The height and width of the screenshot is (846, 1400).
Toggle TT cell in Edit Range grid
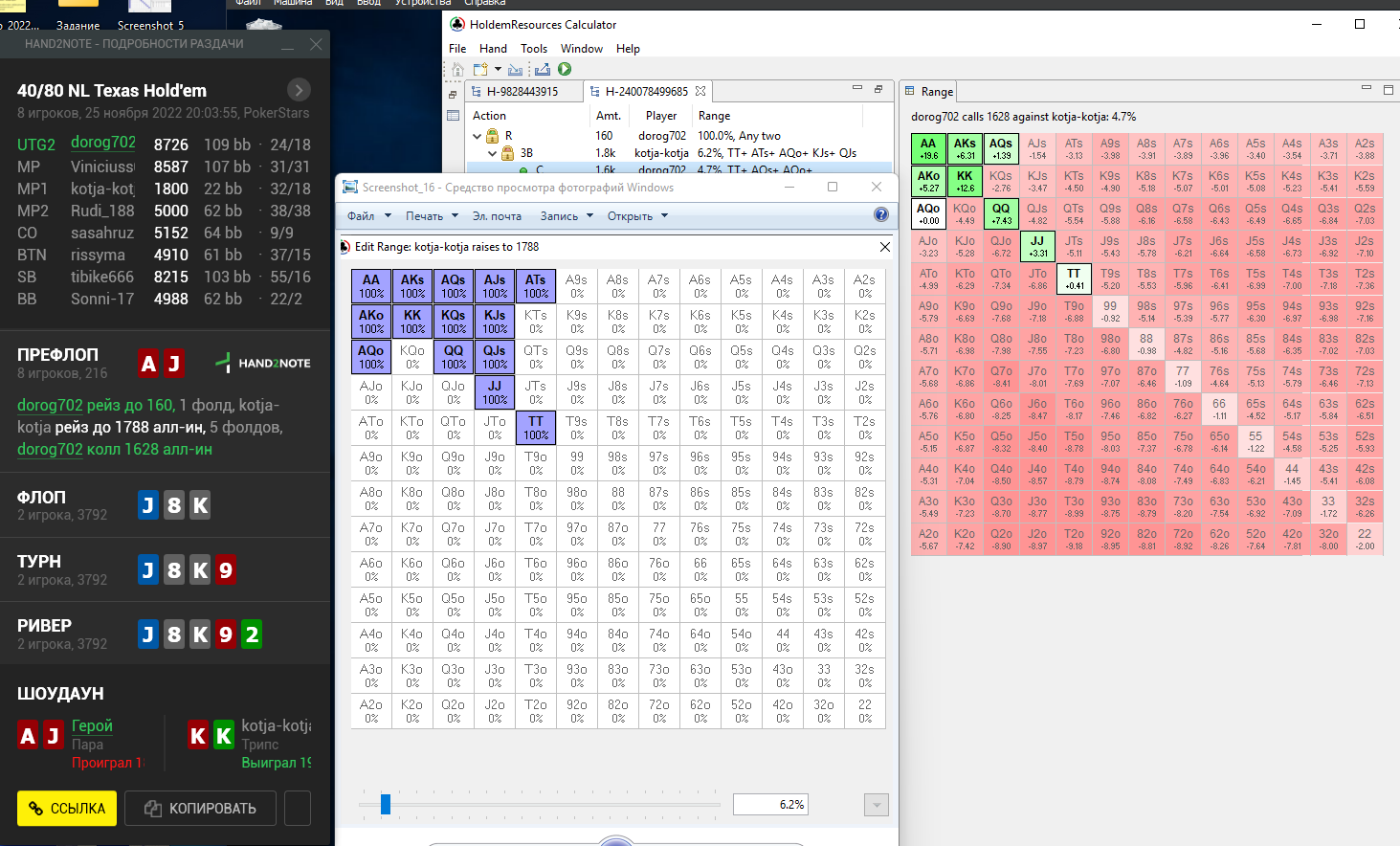(x=536, y=428)
